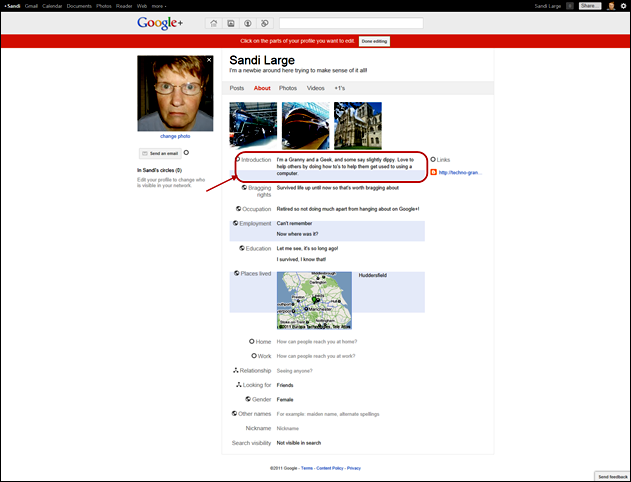Image resolution: width=631 pixels, height=482 pixels.
Task: Open the Circles icon in toolbar
Action: click(264, 23)
